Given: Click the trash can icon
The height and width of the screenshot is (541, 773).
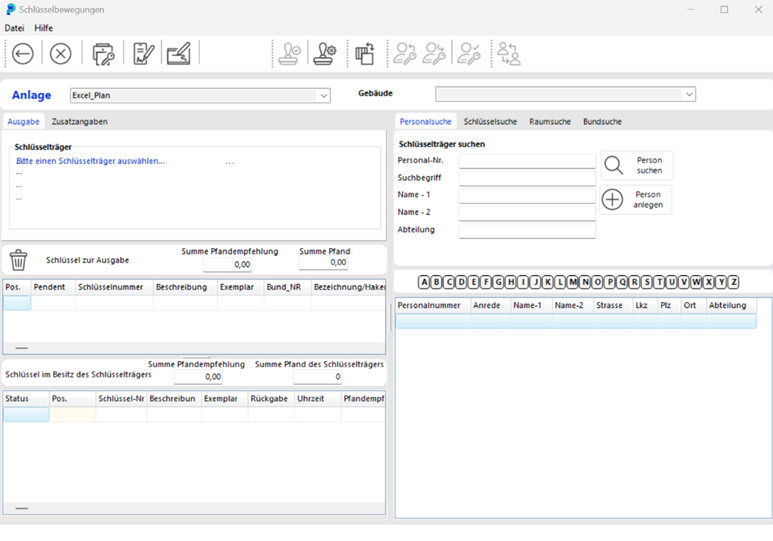Looking at the screenshot, I should point(18,260).
